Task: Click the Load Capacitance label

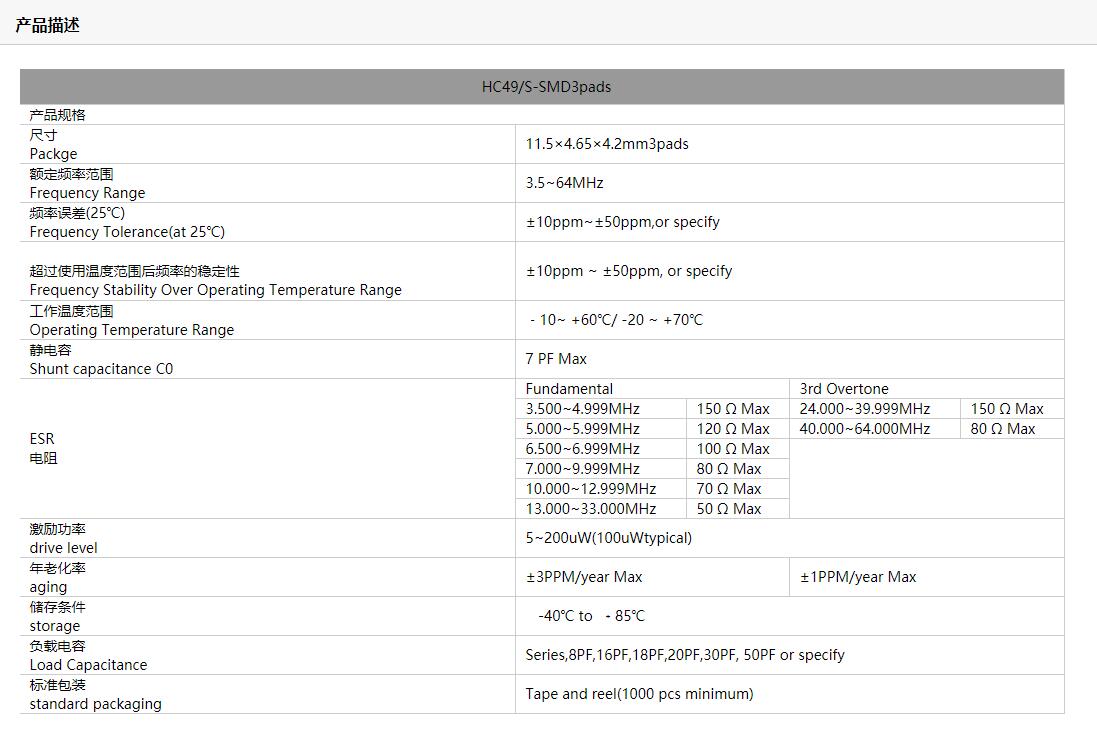Action: click(88, 665)
